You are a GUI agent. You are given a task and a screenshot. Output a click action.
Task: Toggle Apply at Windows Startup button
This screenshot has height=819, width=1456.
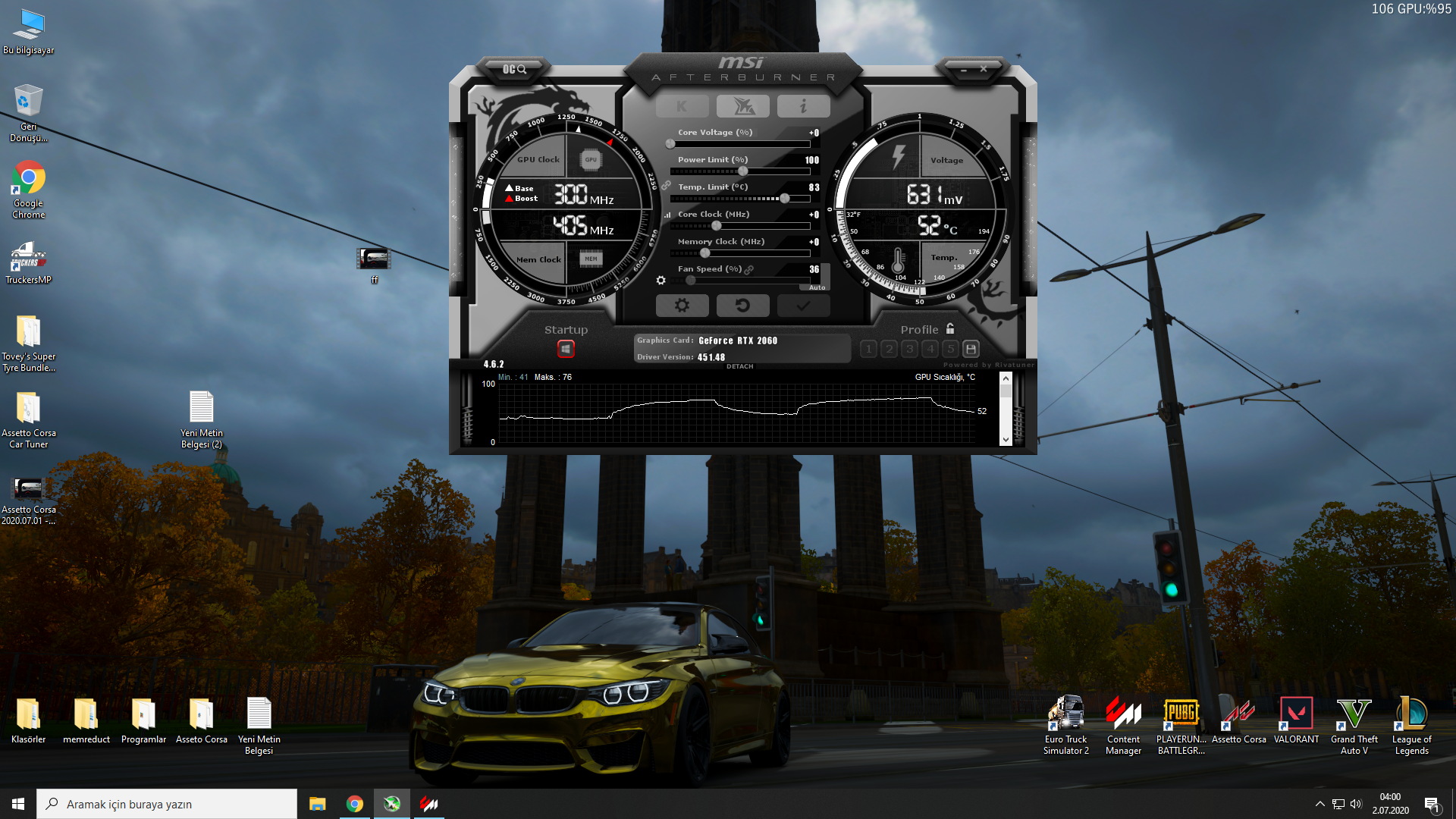(566, 349)
